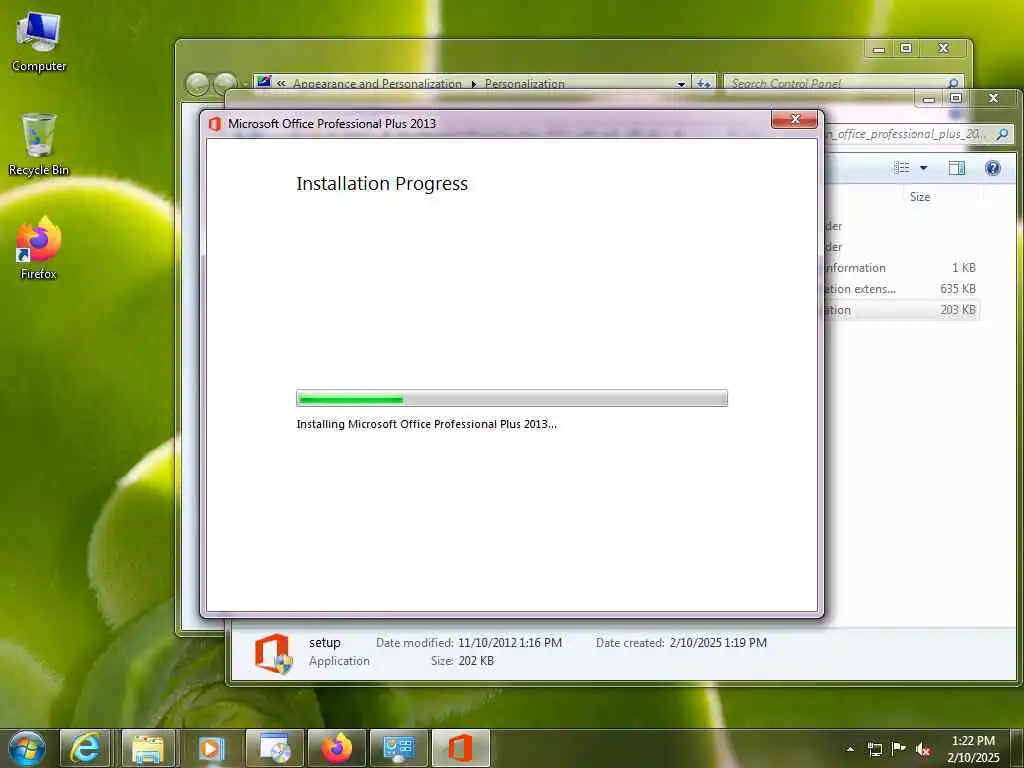Screen dimensions: 1024x768
Task: Click the installation progress bar
Action: tap(511, 398)
